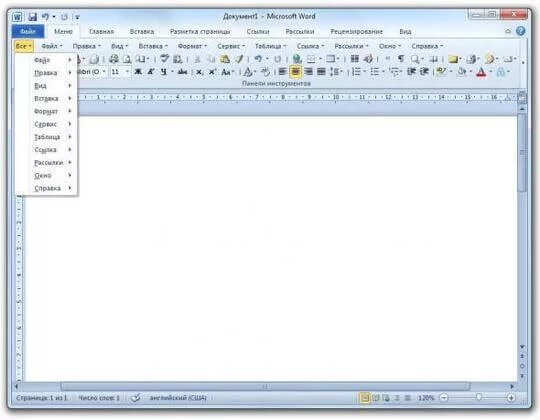Toggle Underline (Ч) formatting
The width and height of the screenshot is (540, 420).
pos(164,72)
